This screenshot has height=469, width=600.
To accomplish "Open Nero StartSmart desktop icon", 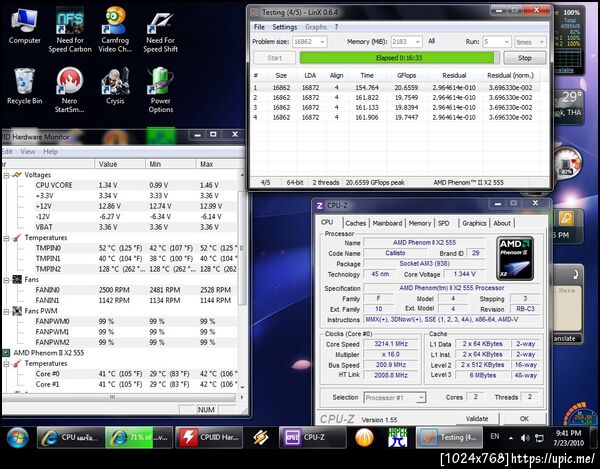I will pyautogui.click(x=69, y=90).
